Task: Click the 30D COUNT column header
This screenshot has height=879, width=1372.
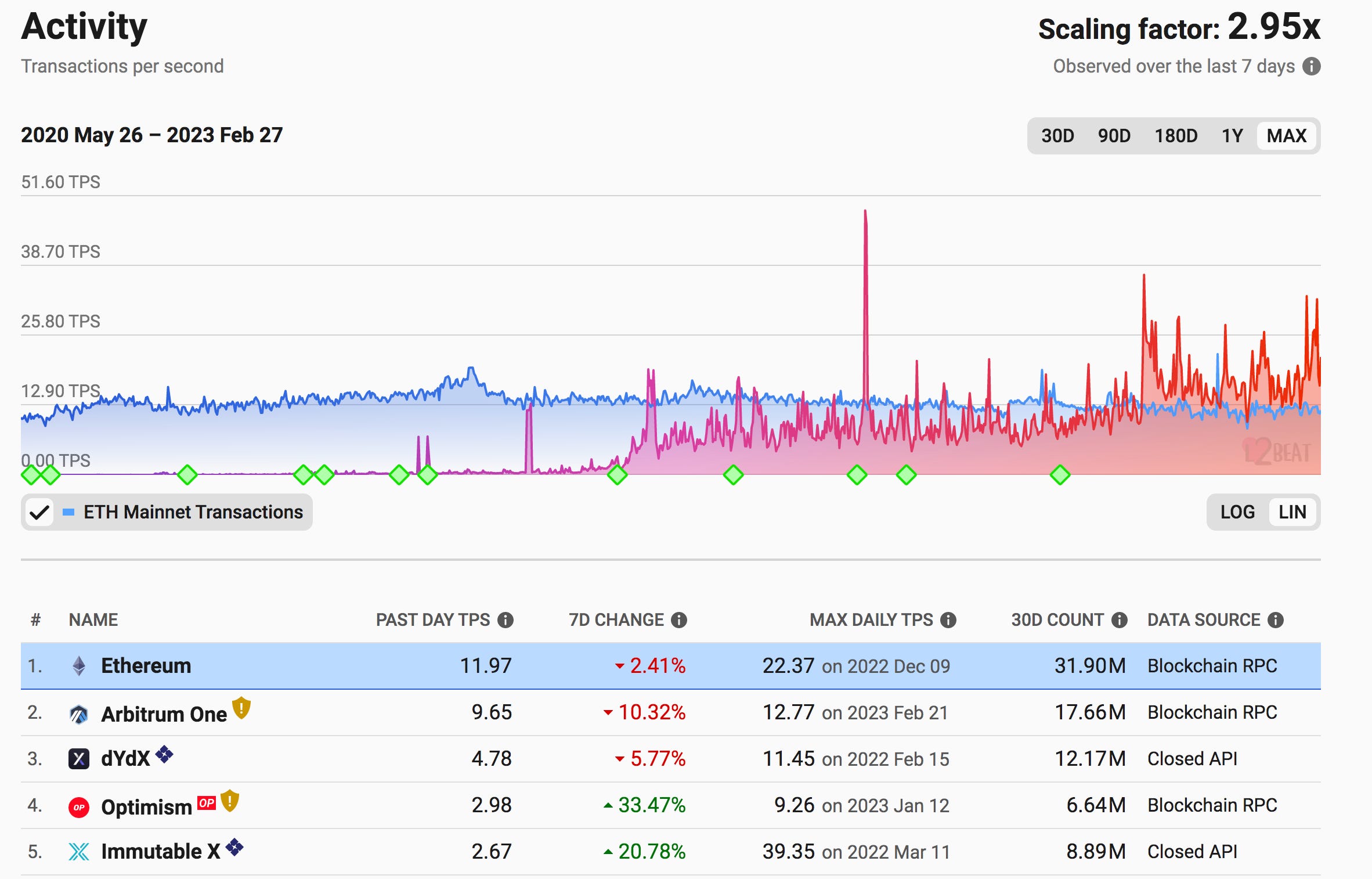Action: coord(1057,620)
